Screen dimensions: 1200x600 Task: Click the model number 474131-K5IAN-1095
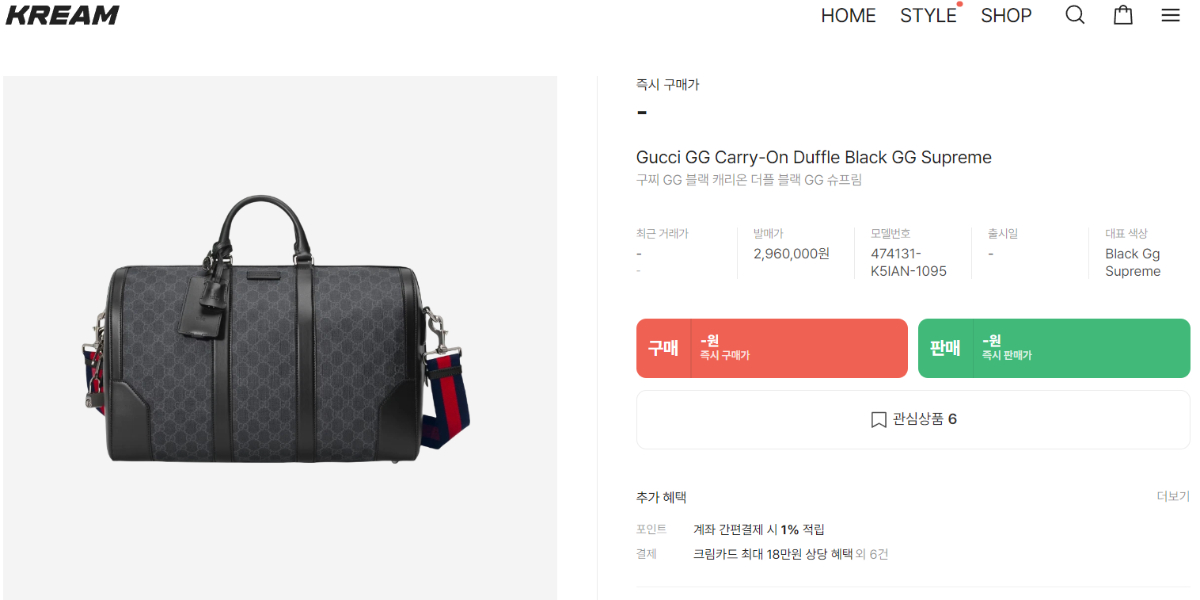pos(908,262)
